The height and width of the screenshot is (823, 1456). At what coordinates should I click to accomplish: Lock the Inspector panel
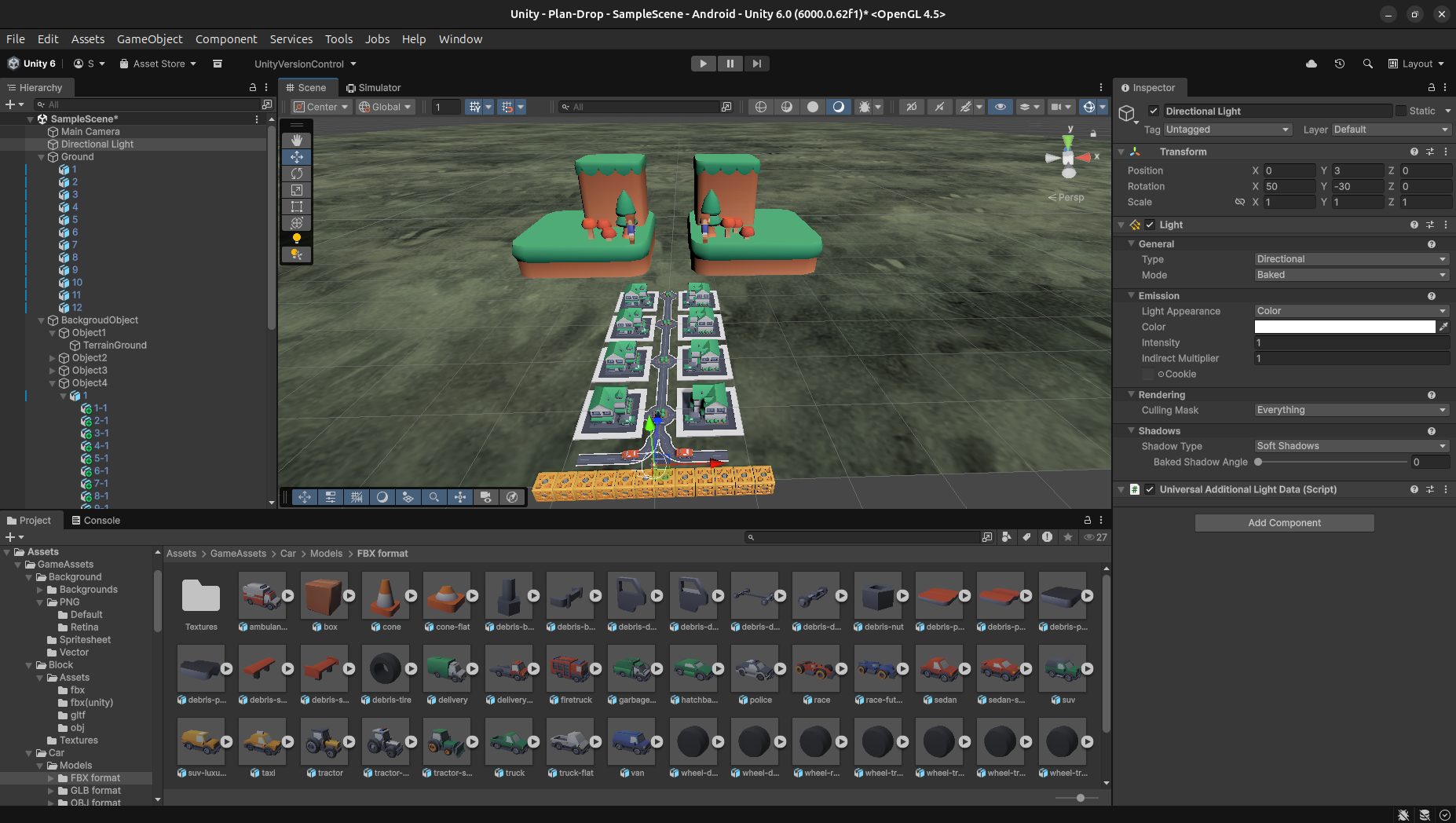[x=1431, y=88]
